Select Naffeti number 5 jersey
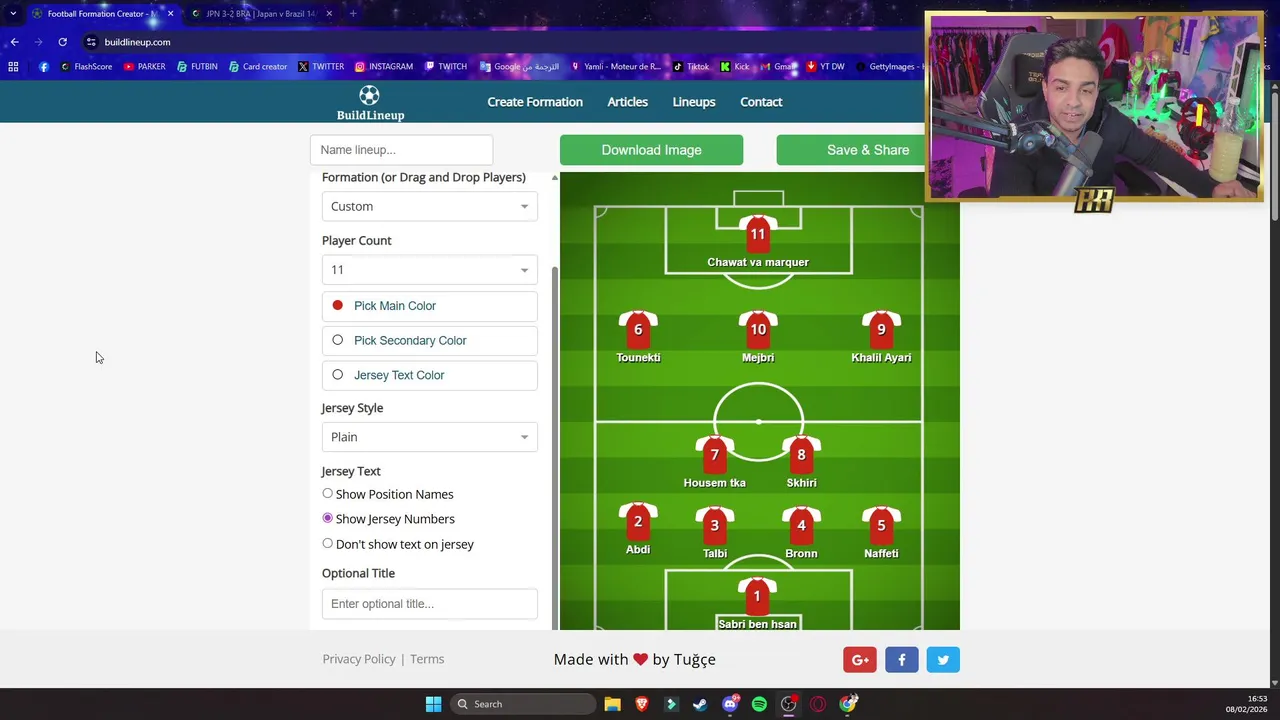1280x720 pixels. (x=881, y=524)
